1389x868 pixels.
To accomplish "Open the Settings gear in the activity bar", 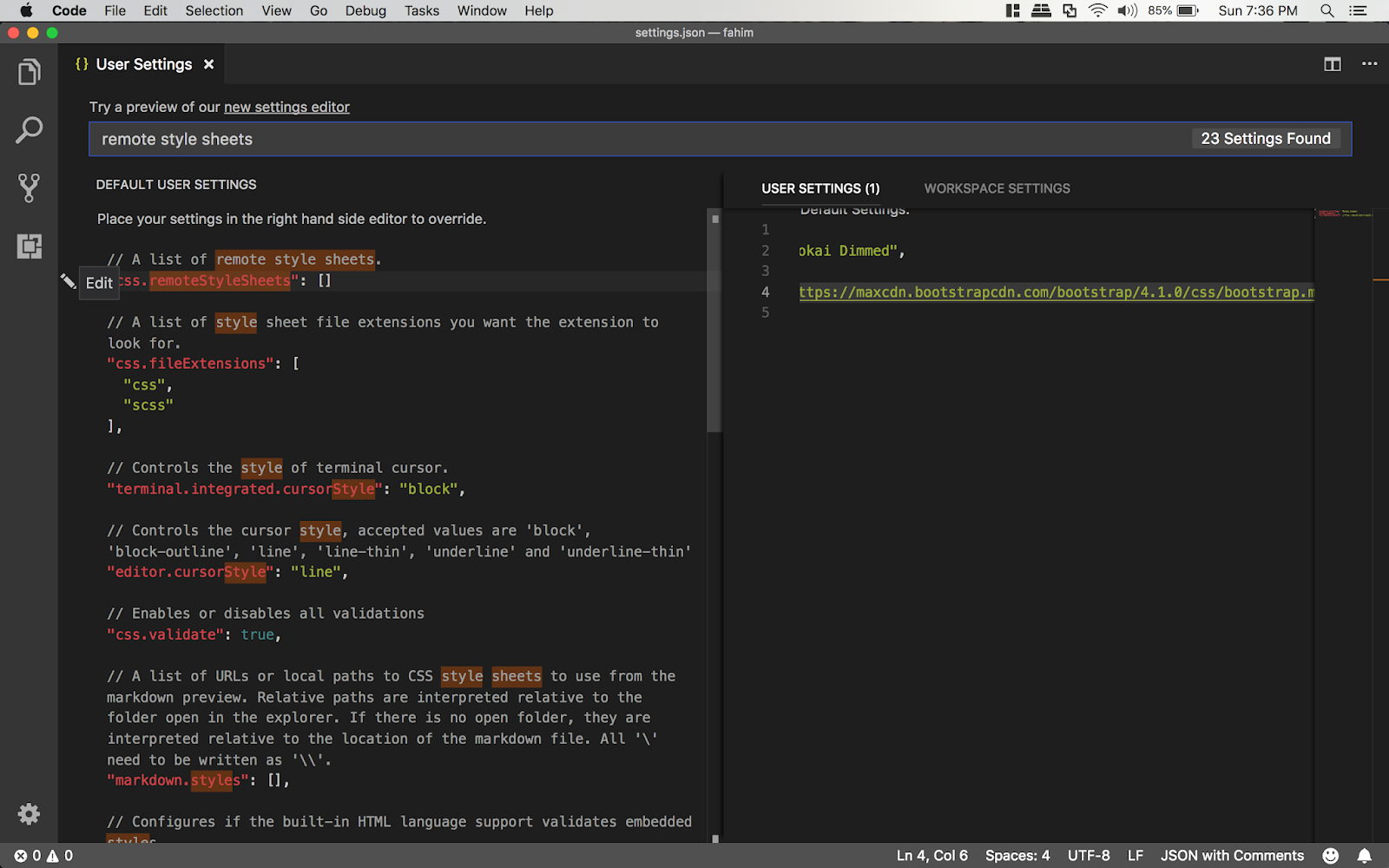I will tap(29, 814).
